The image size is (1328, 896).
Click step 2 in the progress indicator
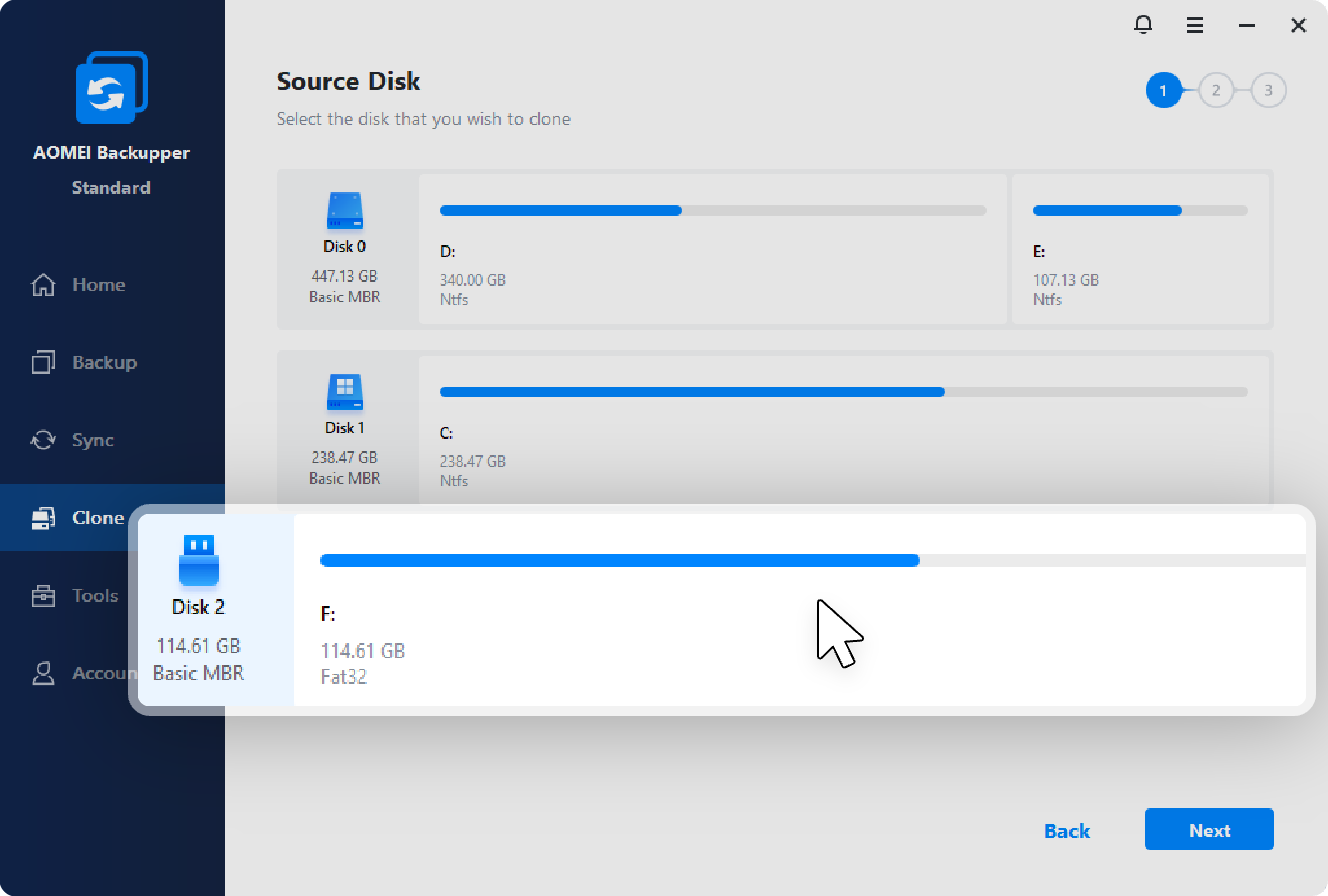1216,91
